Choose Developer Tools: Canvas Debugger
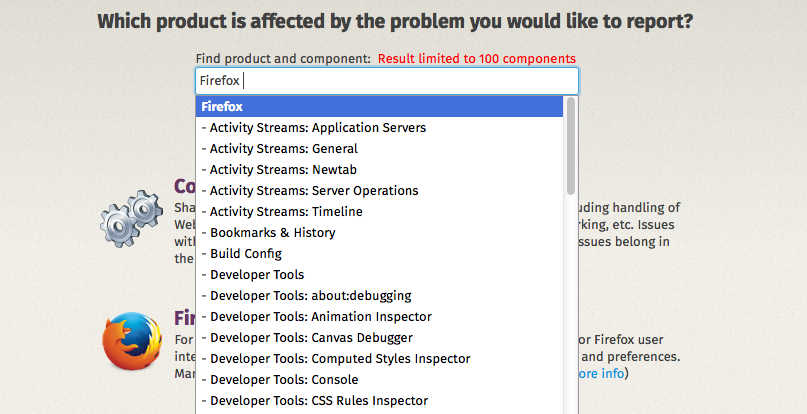807x414 pixels. 379,338
